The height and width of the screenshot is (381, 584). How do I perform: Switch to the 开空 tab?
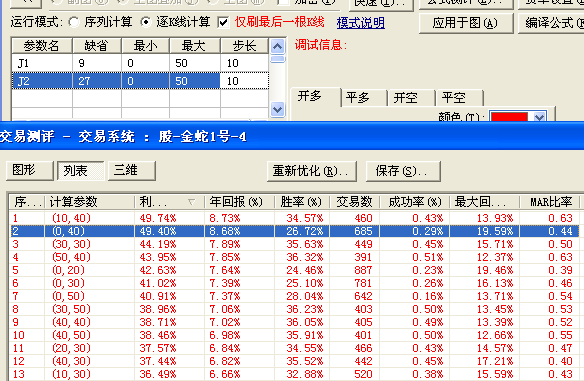click(x=412, y=98)
